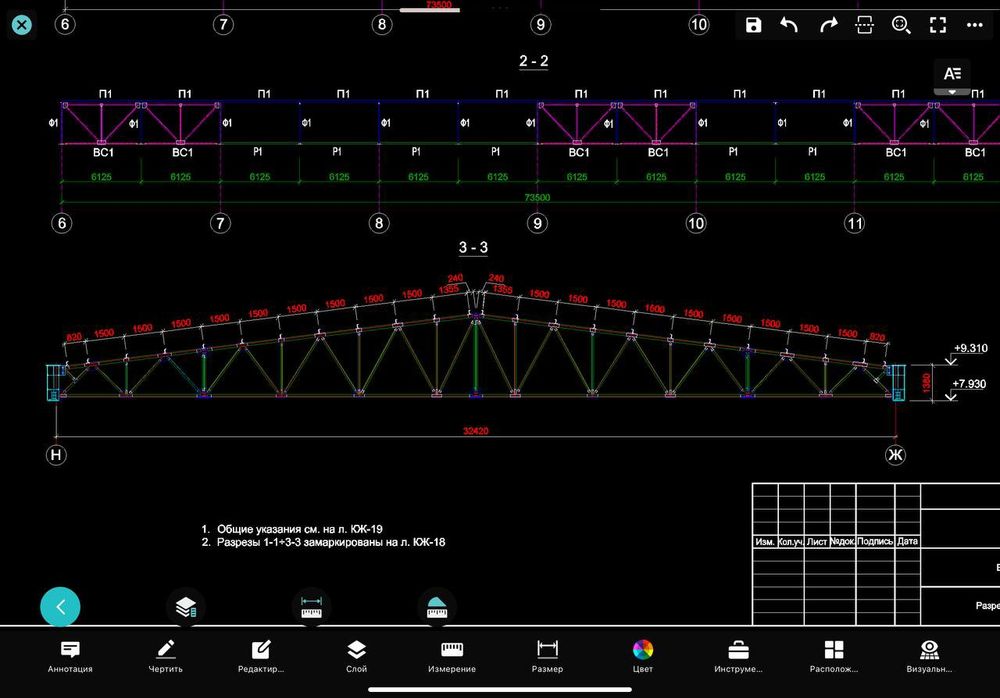The image size is (1000, 698).
Task: Open the Инструме... toolbox menu
Action: coord(739,657)
